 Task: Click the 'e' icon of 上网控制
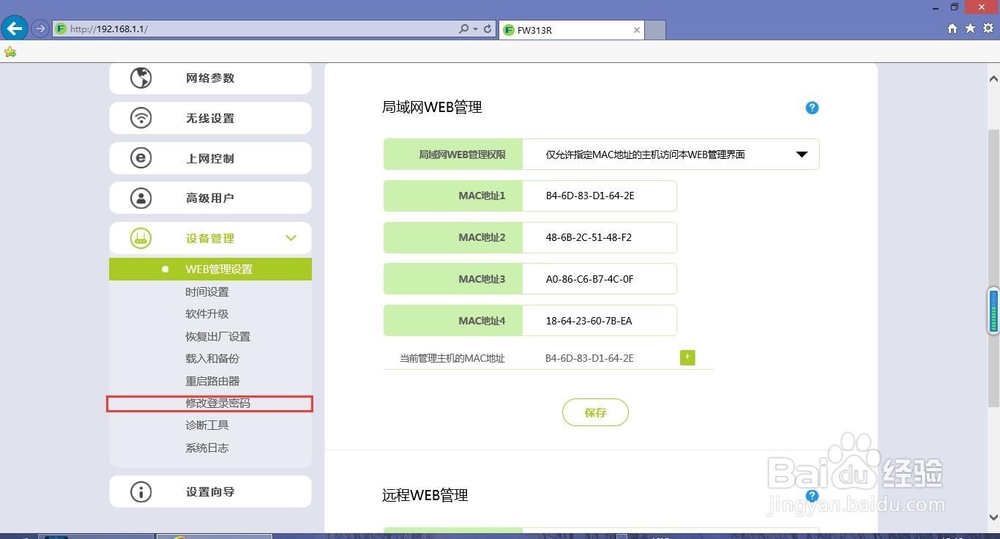click(141, 158)
